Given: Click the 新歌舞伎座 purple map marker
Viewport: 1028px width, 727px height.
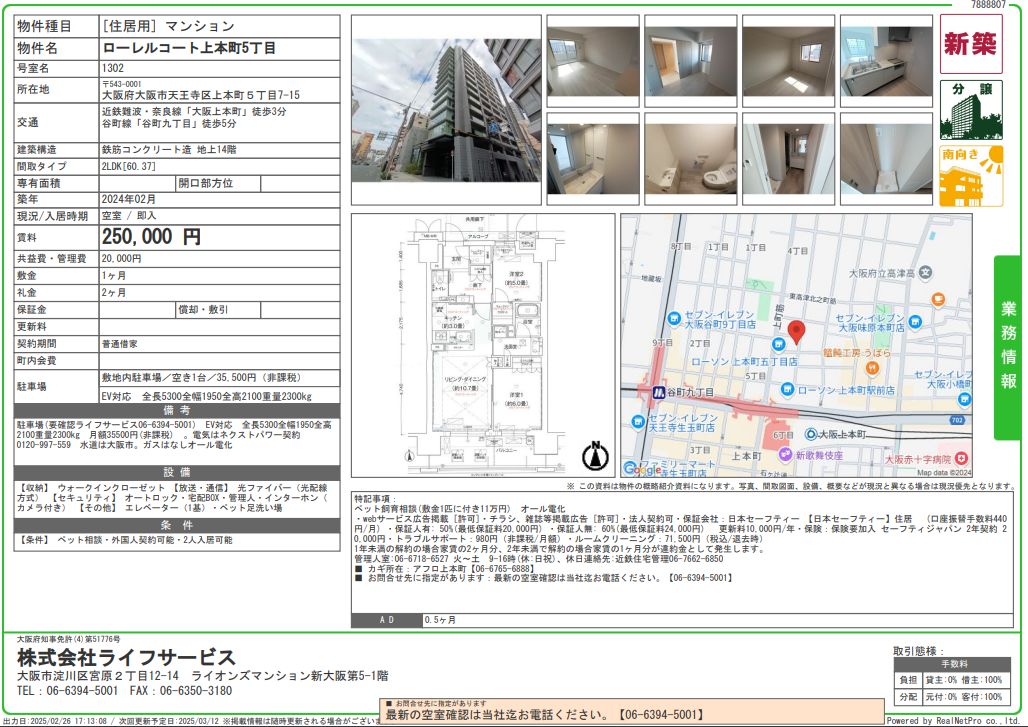Looking at the screenshot, I should pos(787,454).
